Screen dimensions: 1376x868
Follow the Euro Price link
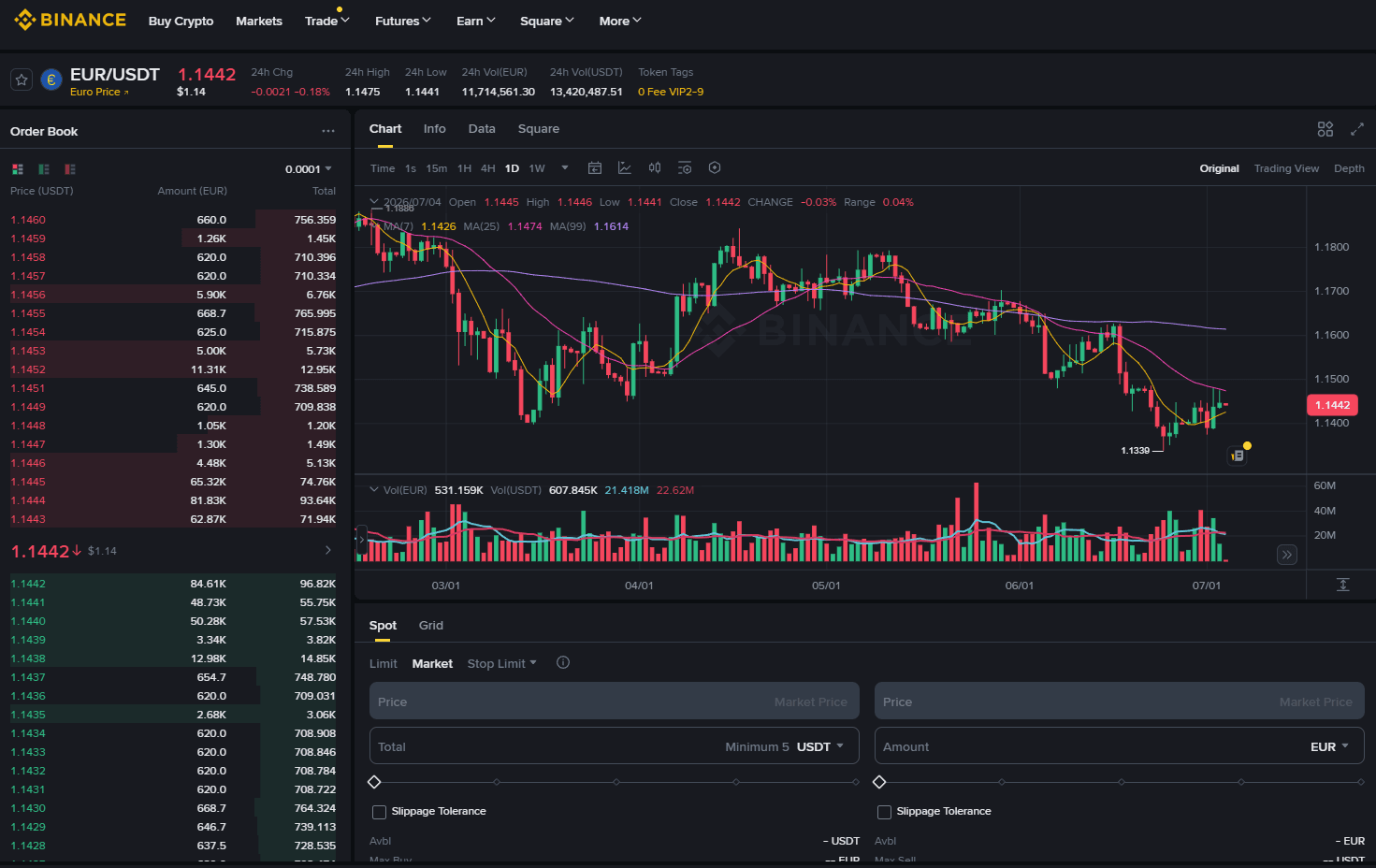(99, 92)
